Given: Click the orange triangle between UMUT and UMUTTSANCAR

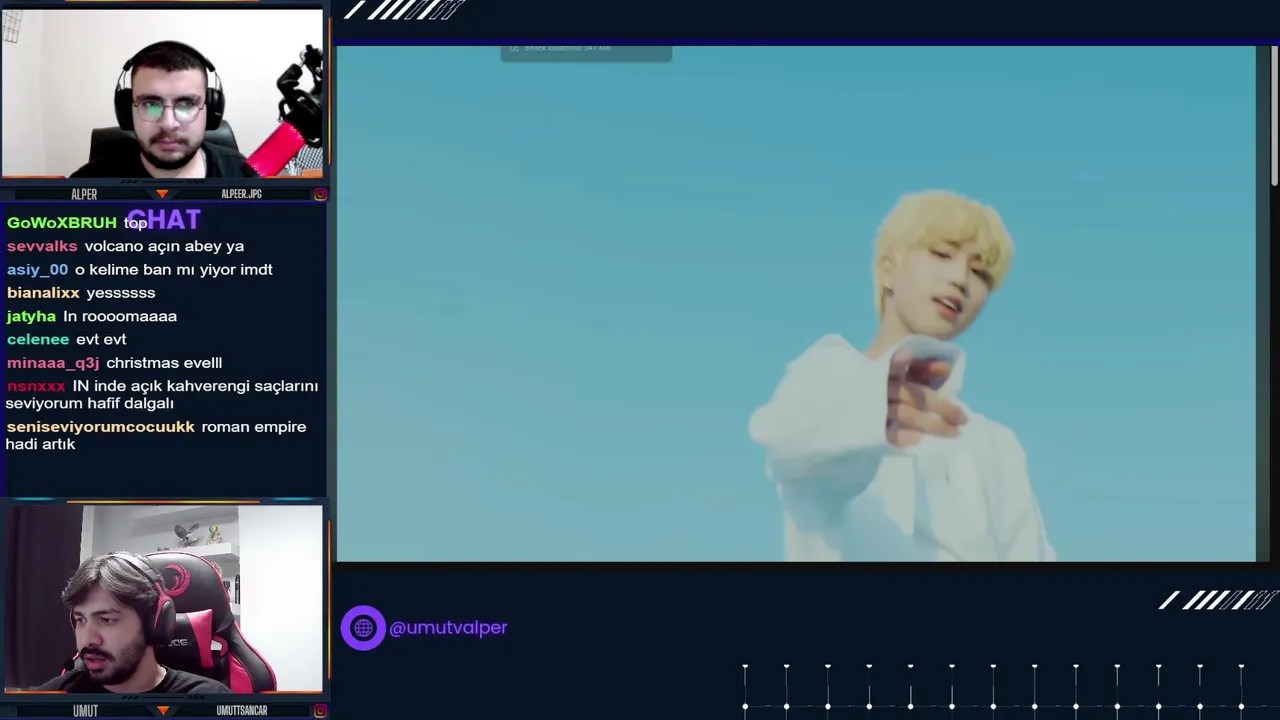Looking at the screenshot, I should [x=162, y=711].
